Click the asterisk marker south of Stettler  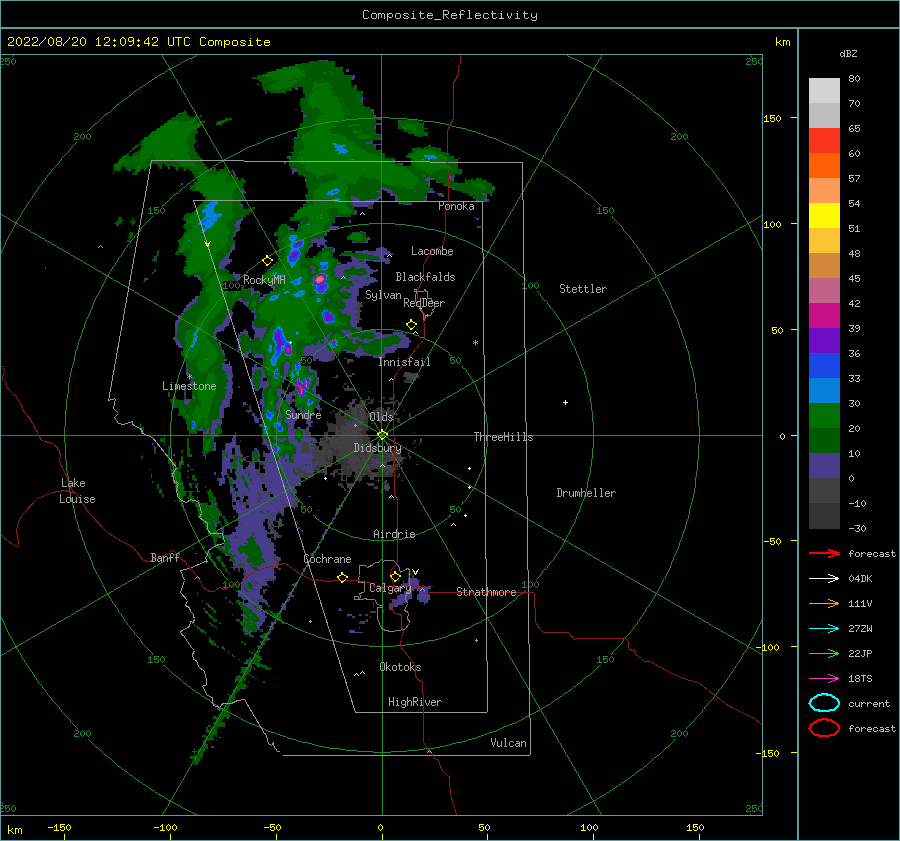pos(475,343)
